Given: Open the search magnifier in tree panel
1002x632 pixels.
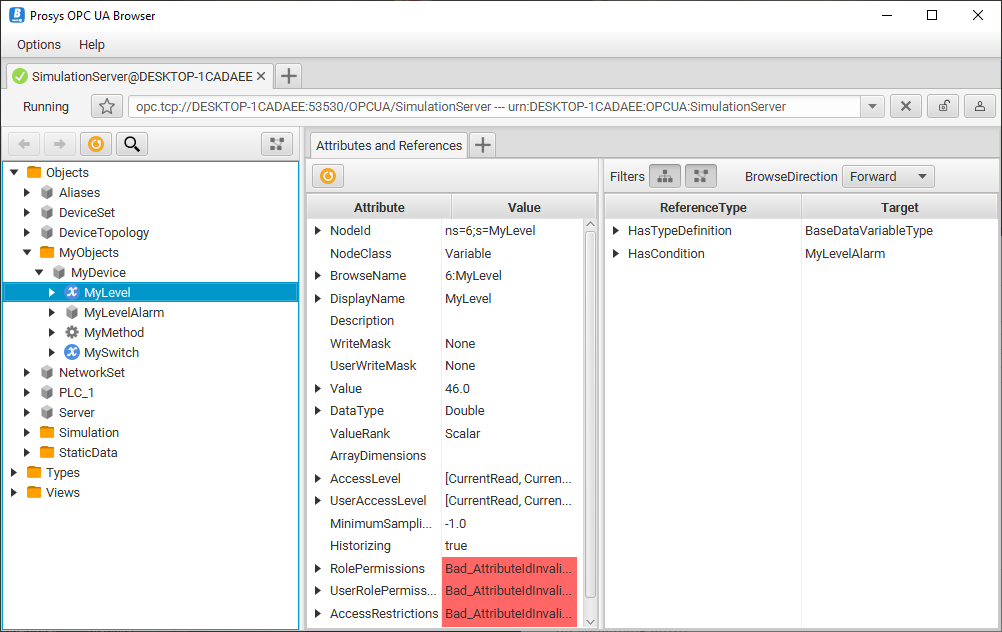Looking at the screenshot, I should [x=131, y=144].
